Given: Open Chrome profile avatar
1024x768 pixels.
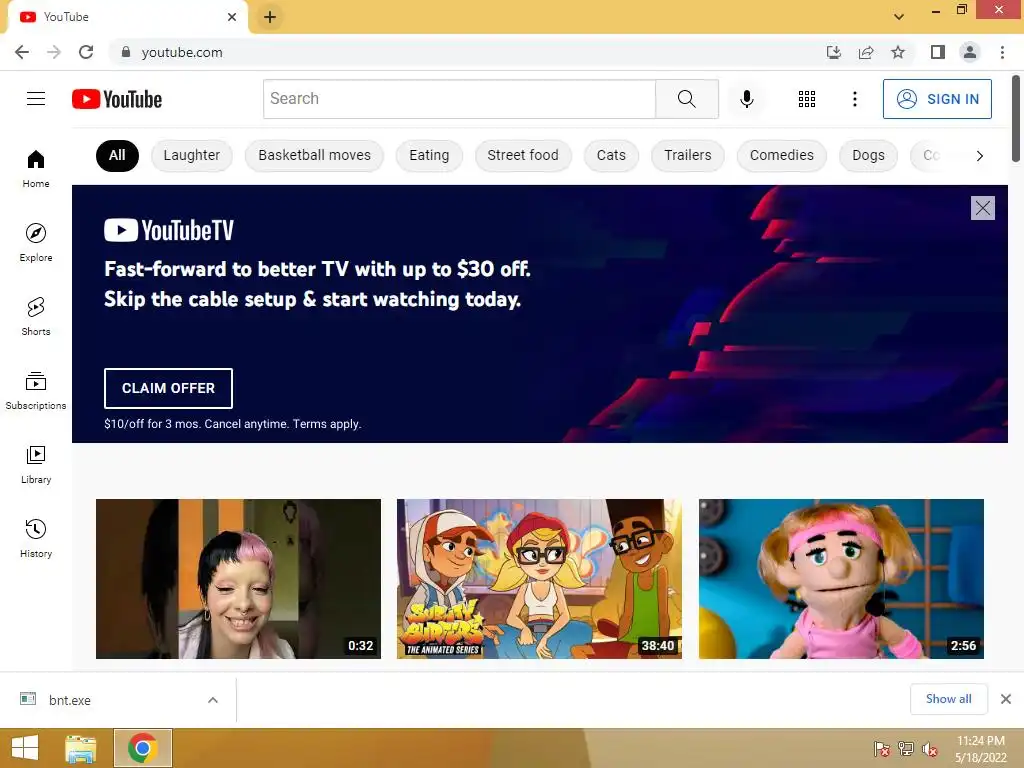Looking at the screenshot, I should [970, 52].
